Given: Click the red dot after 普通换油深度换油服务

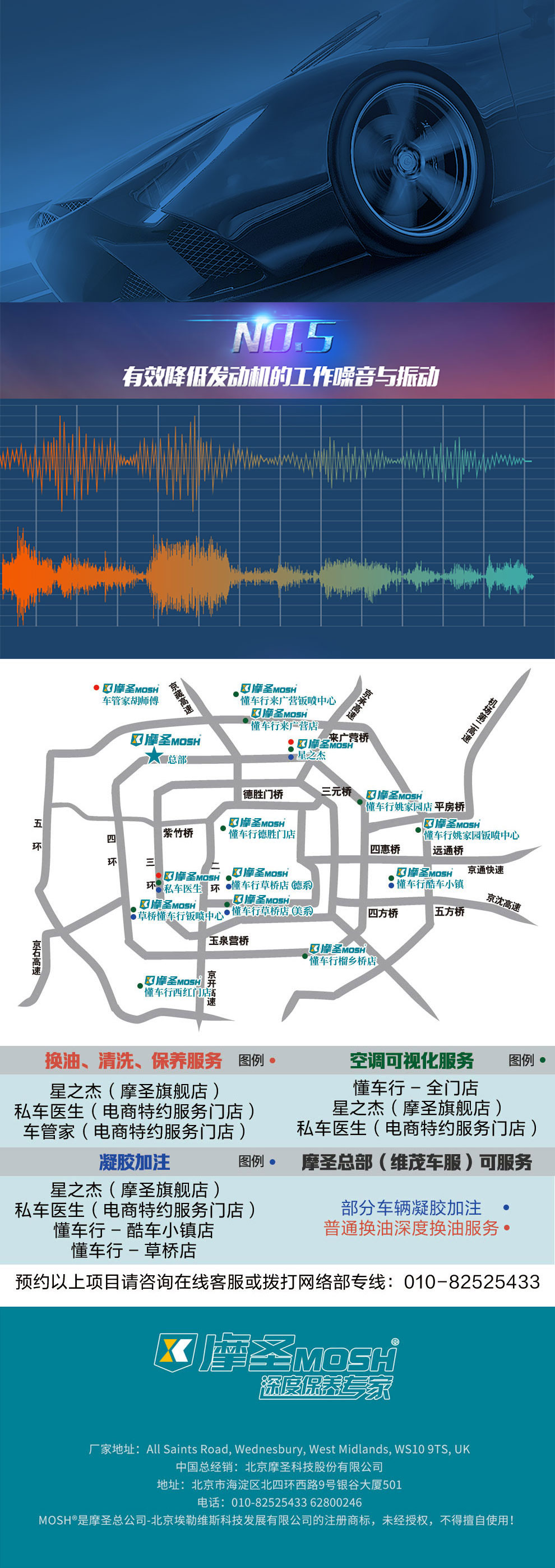Looking at the screenshot, I should point(507,1227).
